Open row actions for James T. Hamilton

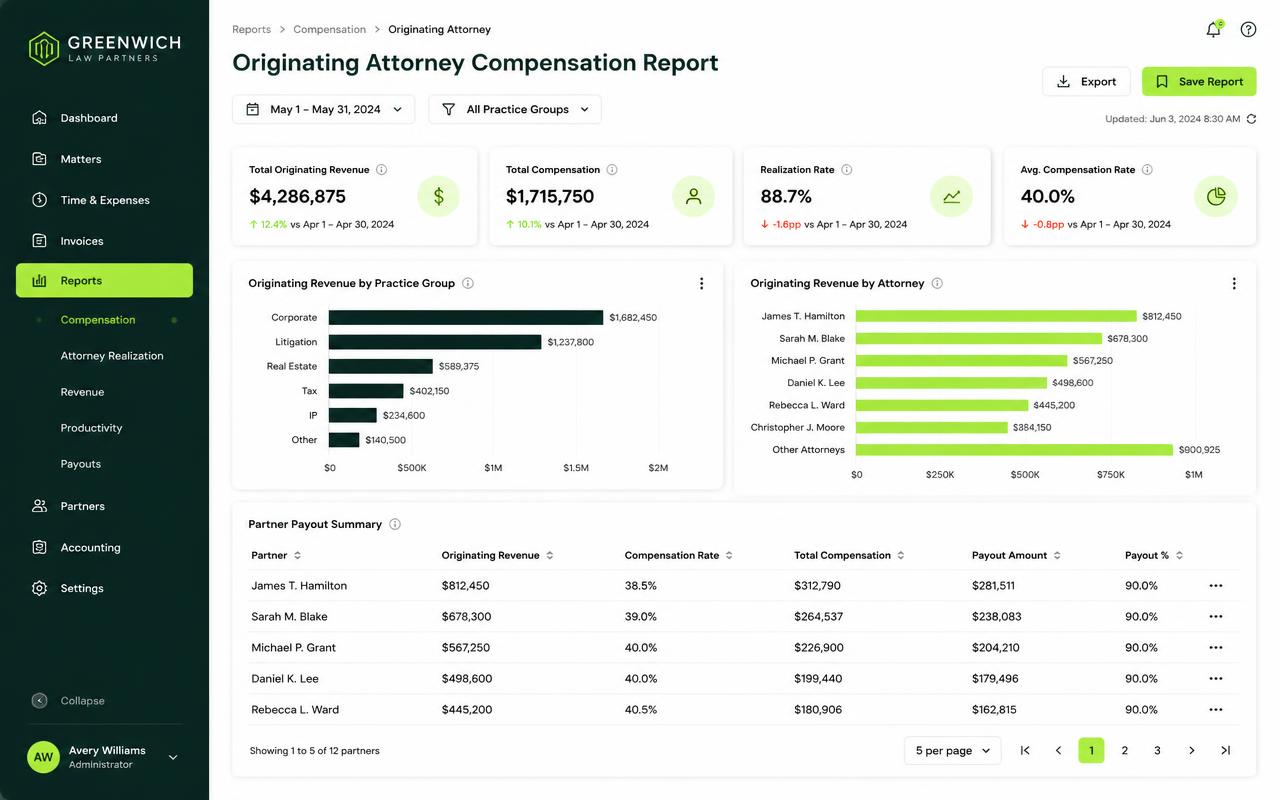point(1216,586)
